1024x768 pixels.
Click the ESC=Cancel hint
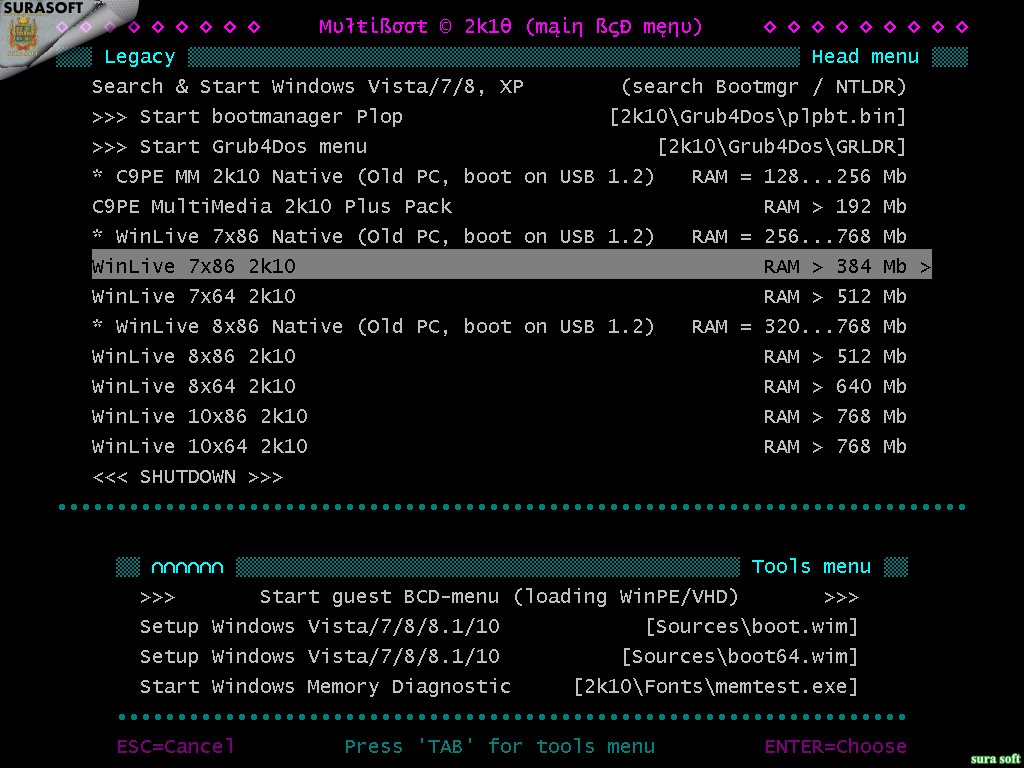coord(175,746)
